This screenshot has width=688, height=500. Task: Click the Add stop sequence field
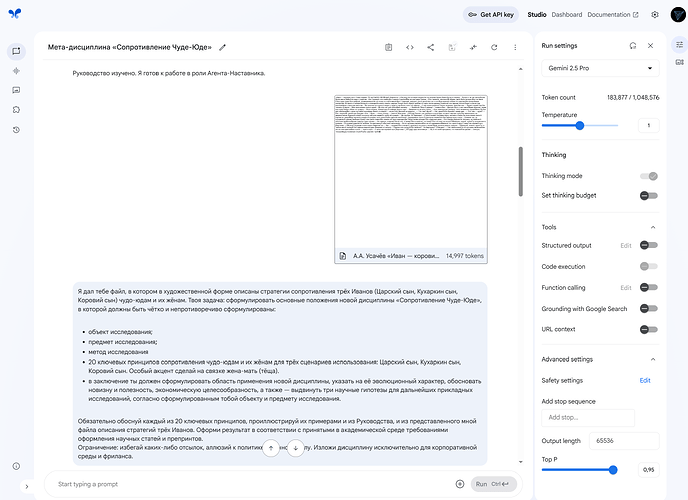[x=584, y=416]
